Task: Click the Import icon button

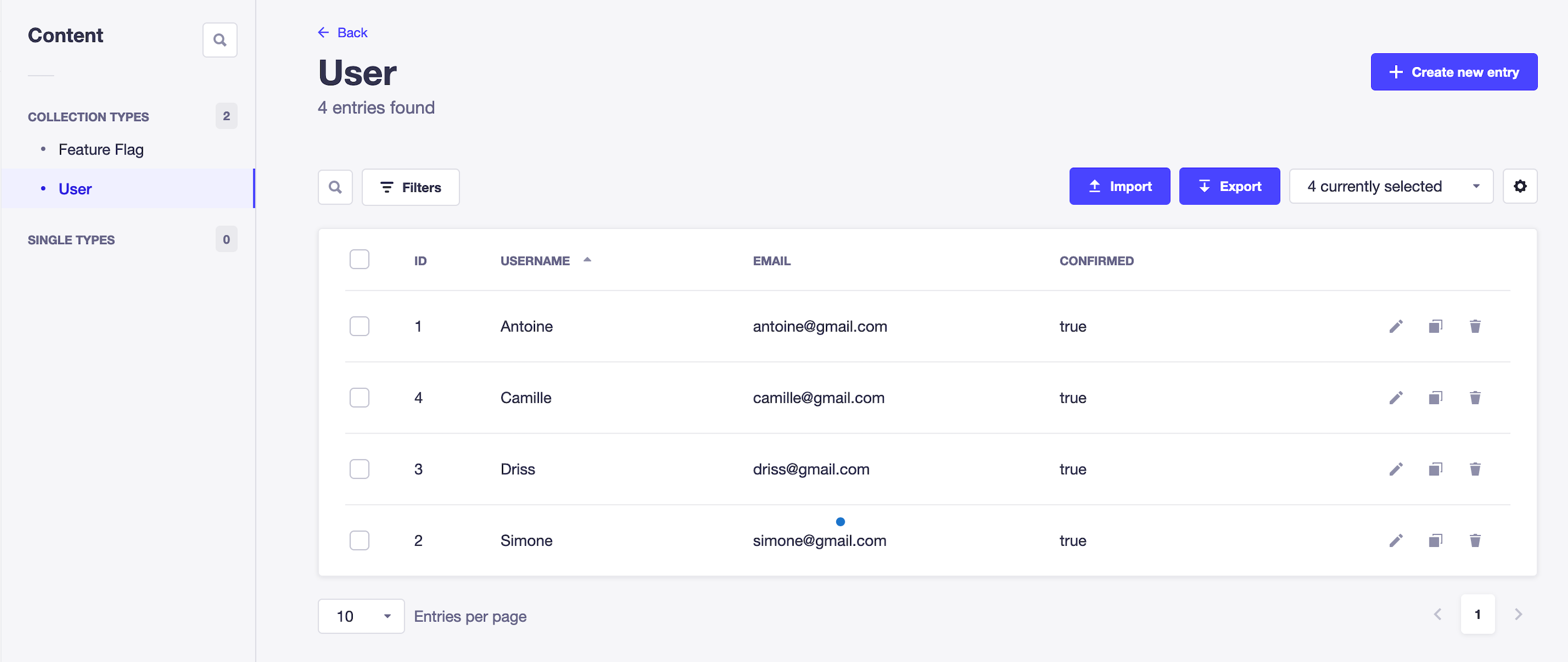Action: point(1097,188)
